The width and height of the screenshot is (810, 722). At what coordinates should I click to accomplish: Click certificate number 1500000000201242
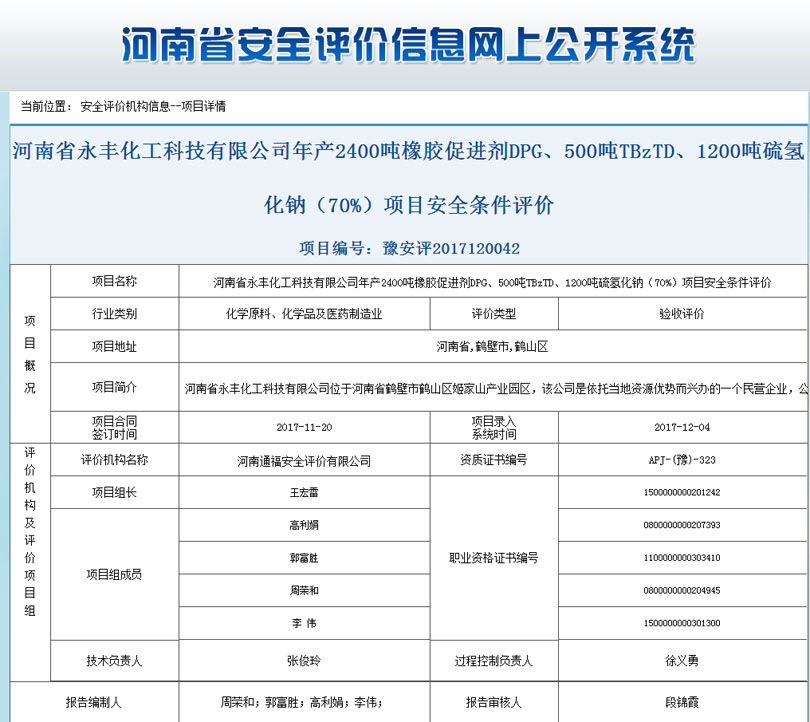point(682,492)
